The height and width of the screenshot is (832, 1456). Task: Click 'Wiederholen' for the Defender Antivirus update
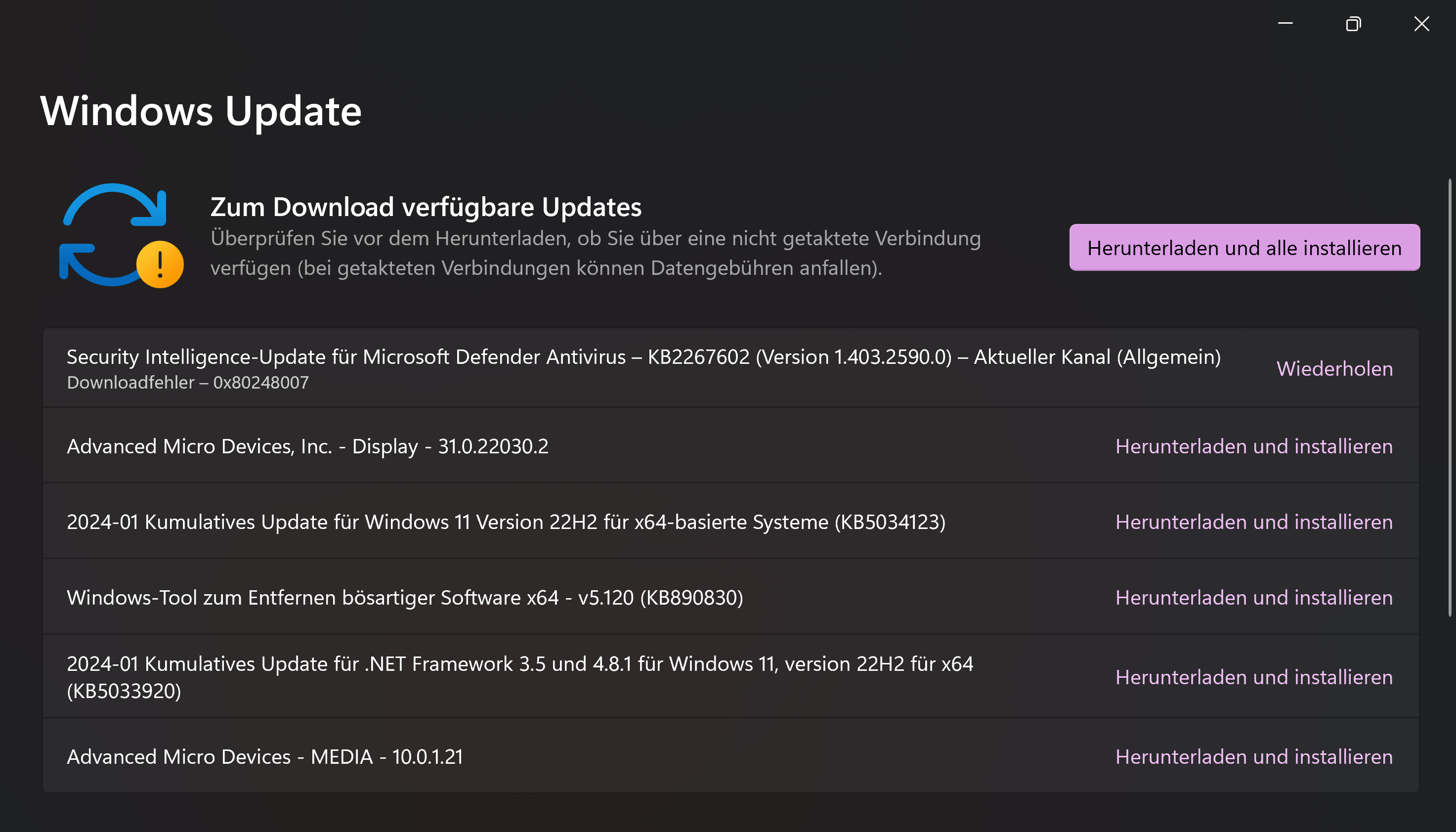tap(1334, 369)
